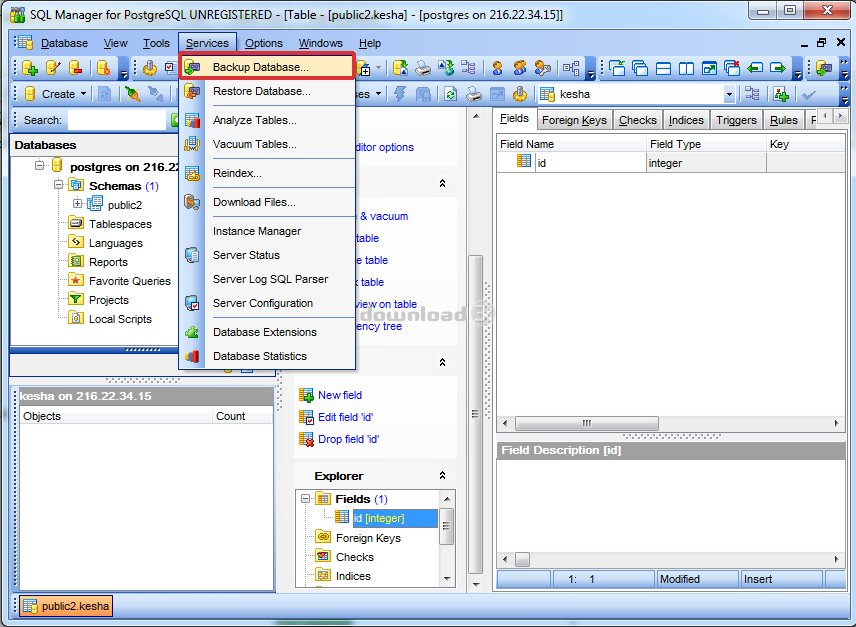Click the tile windows vertically icon
This screenshot has width=856, height=627.
683,68
